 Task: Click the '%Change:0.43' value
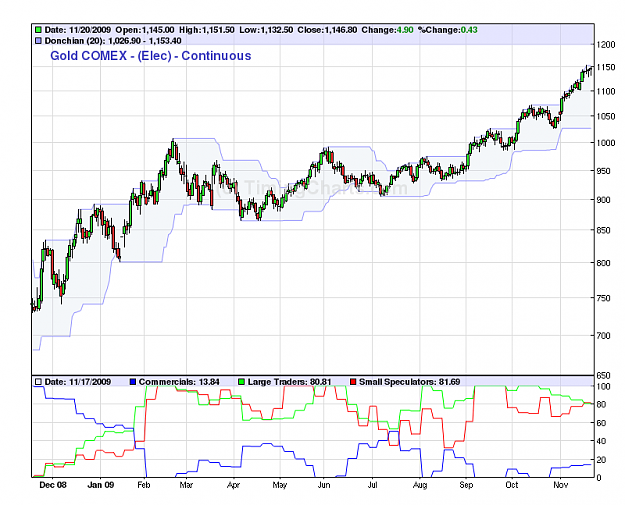448,30
